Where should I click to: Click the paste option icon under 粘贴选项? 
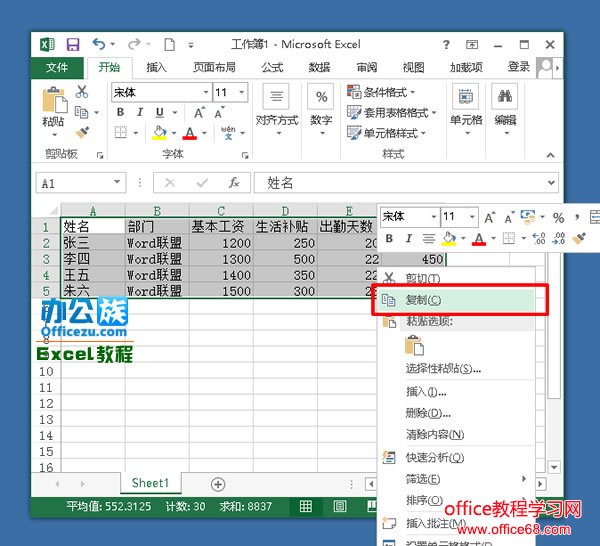(414, 345)
